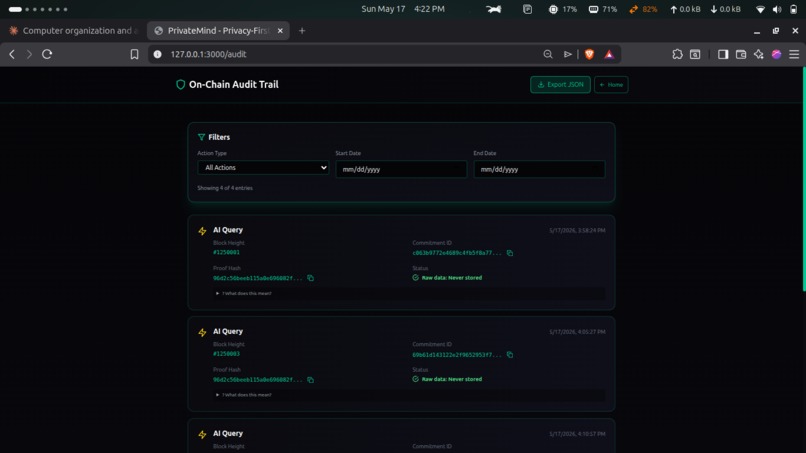This screenshot has height=453, width=806.
Task: Open the memory usage 71% indicator
Action: (603, 9)
